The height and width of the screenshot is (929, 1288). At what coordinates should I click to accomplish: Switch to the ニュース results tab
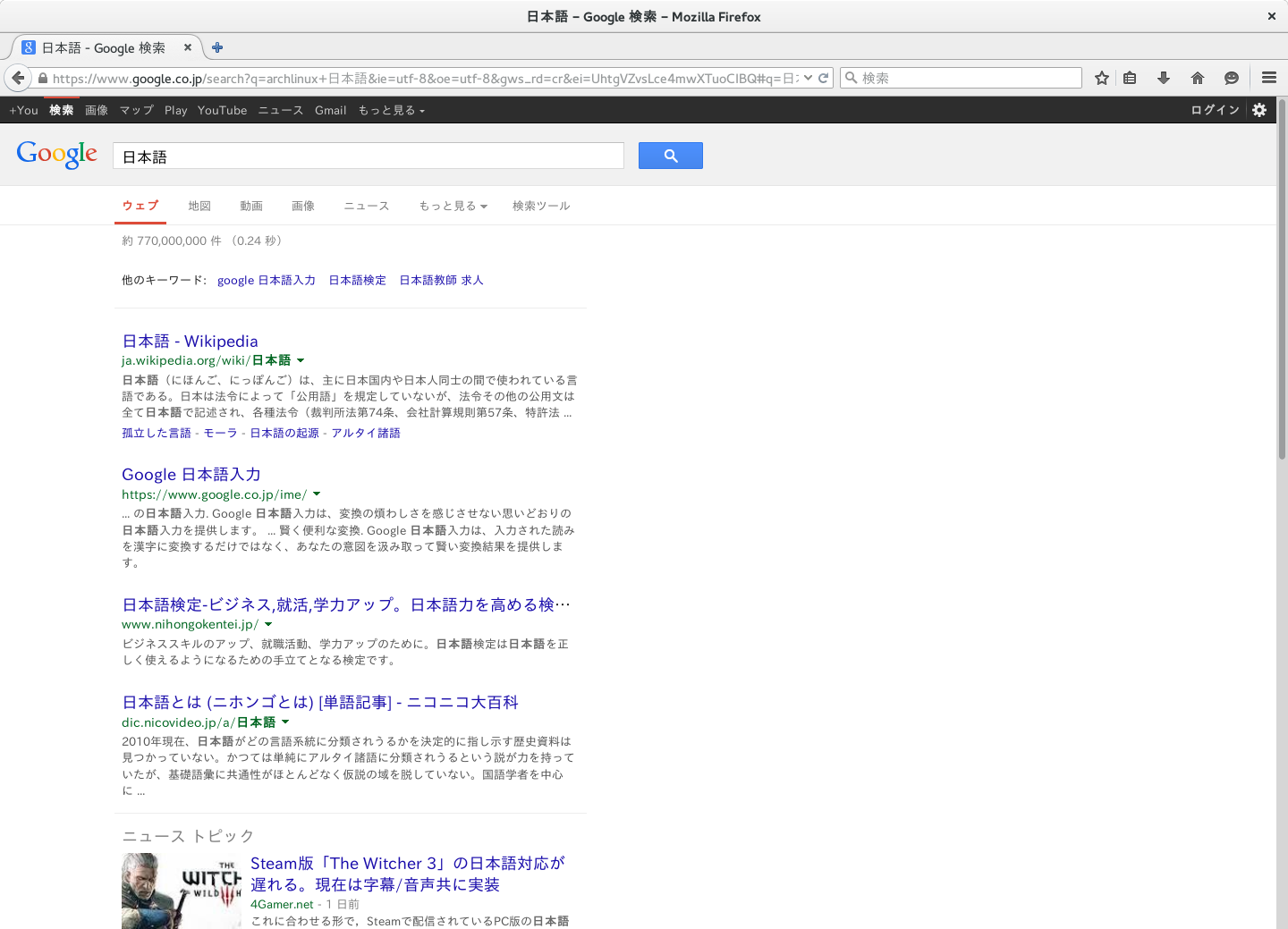367,206
